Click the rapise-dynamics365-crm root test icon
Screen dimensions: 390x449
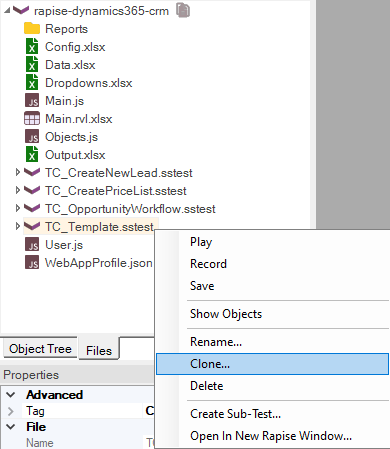(x=21, y=10)
